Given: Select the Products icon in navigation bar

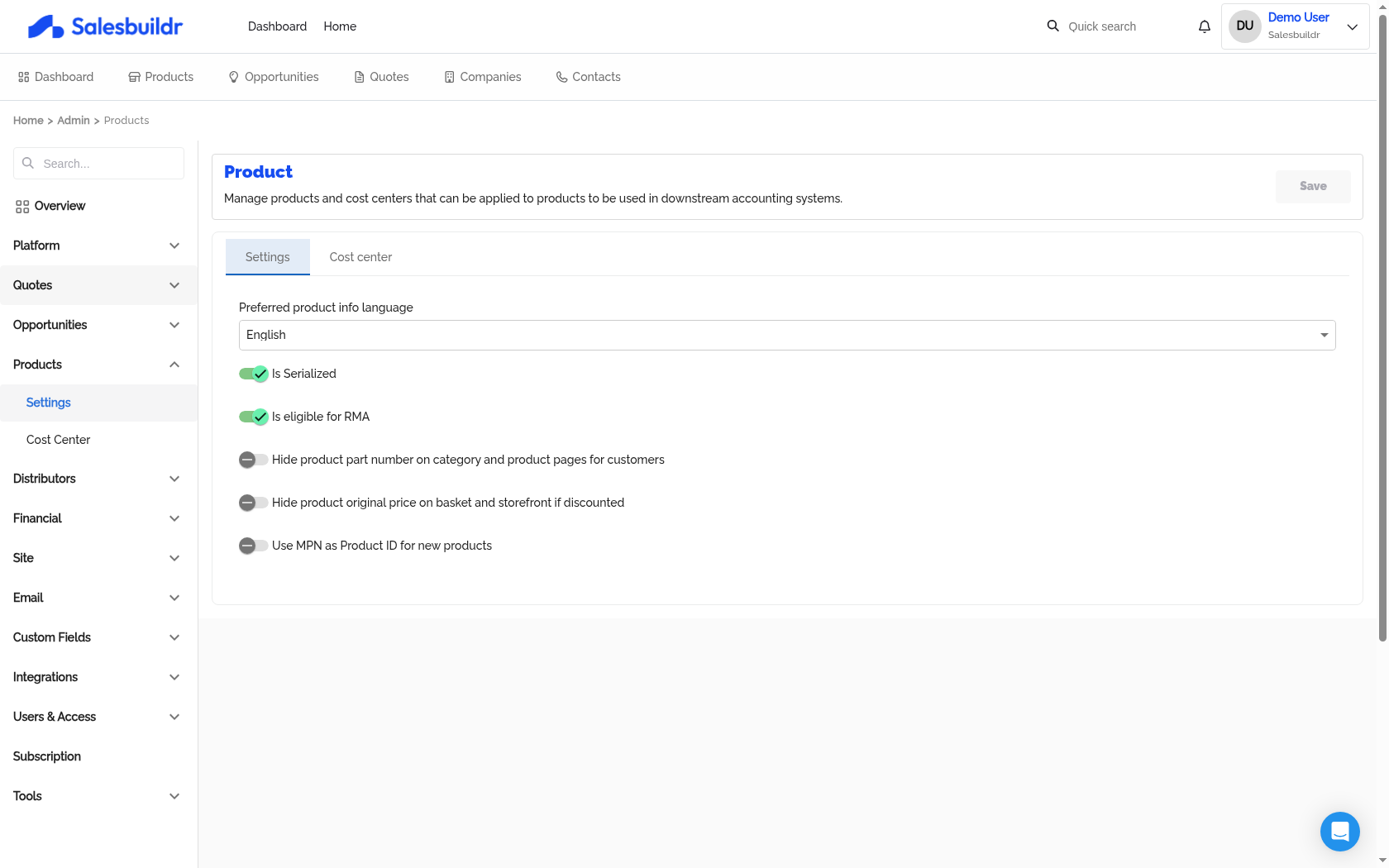Looking at the screenshot, I should [134, 76].
